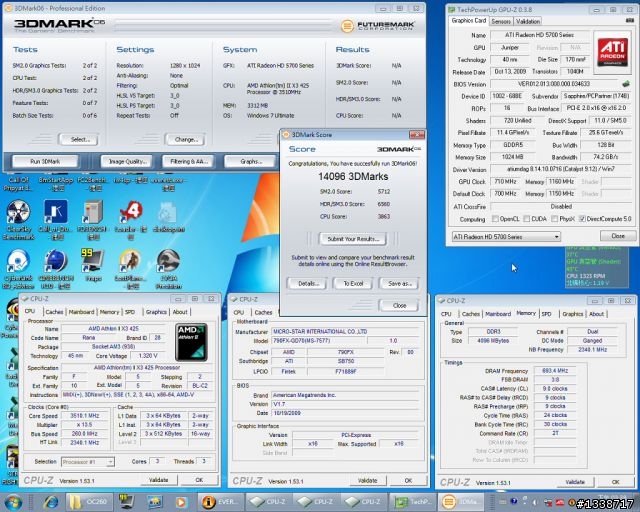Open the faded desktop.ini file icon
The height and width of the screenshot is (512, 640).
coord(168,213)
